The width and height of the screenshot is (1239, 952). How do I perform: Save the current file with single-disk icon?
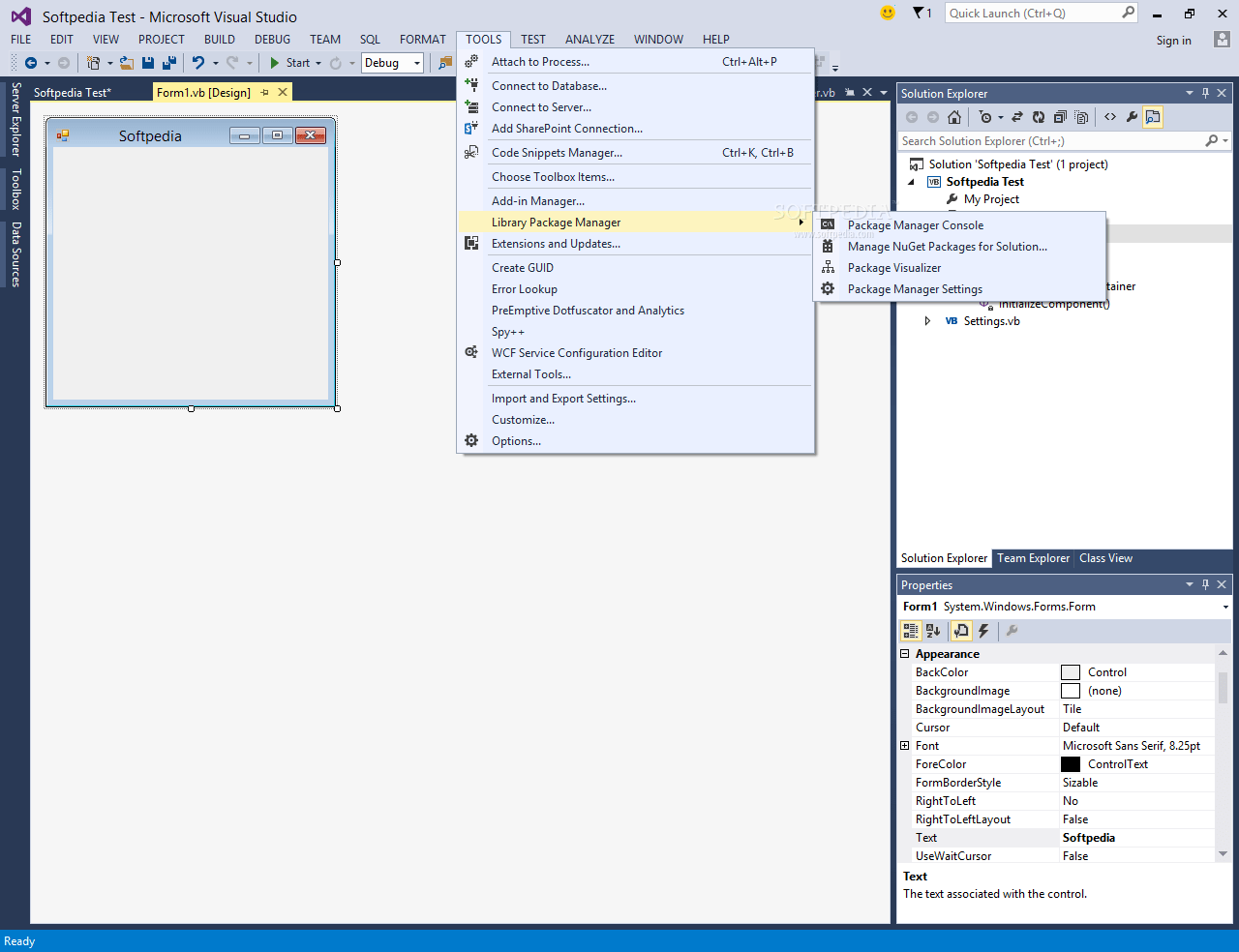(x=148, y=63)
